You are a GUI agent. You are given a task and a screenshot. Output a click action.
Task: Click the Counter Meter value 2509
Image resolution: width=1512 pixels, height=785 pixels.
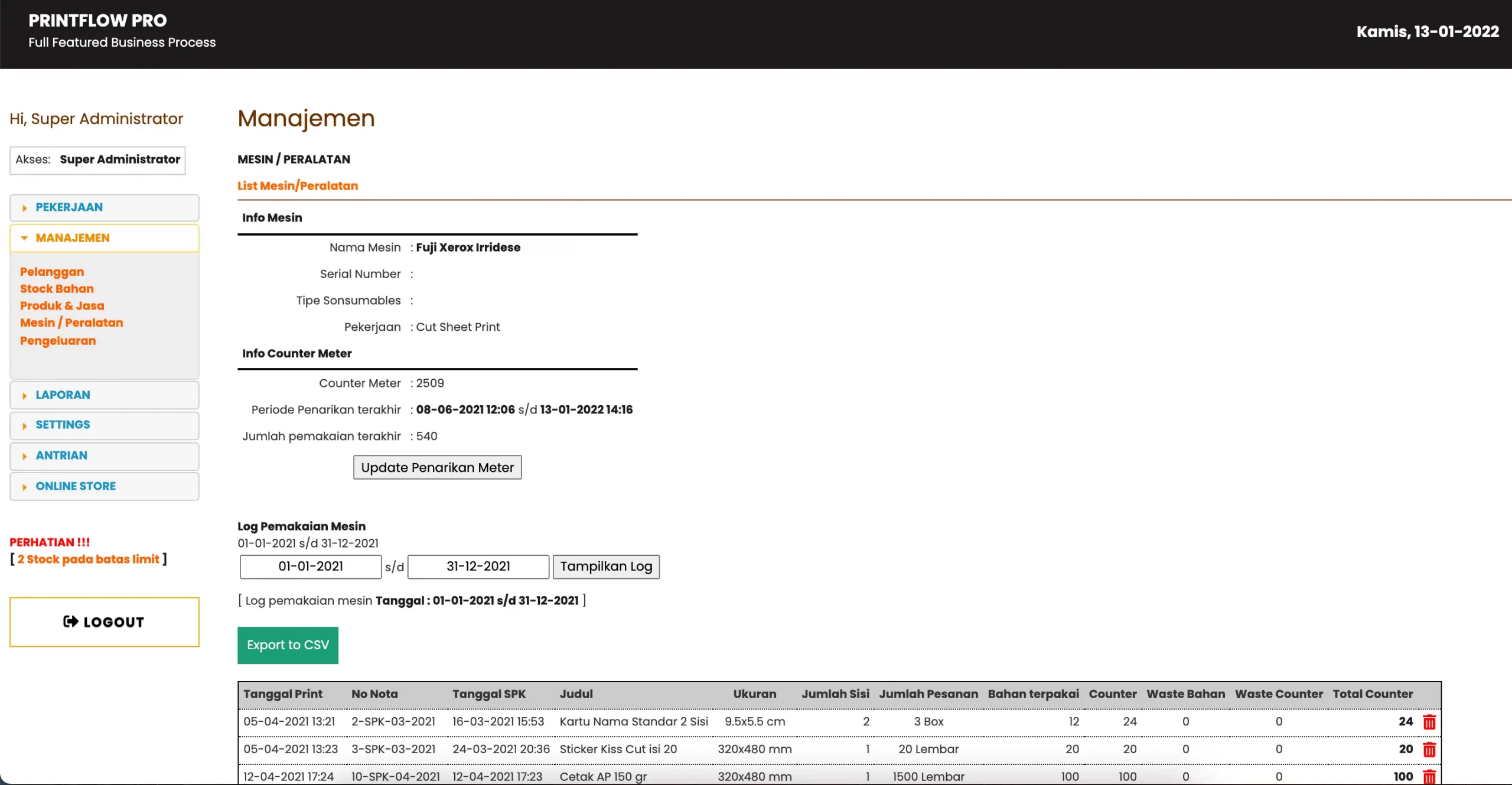point(430,383)
